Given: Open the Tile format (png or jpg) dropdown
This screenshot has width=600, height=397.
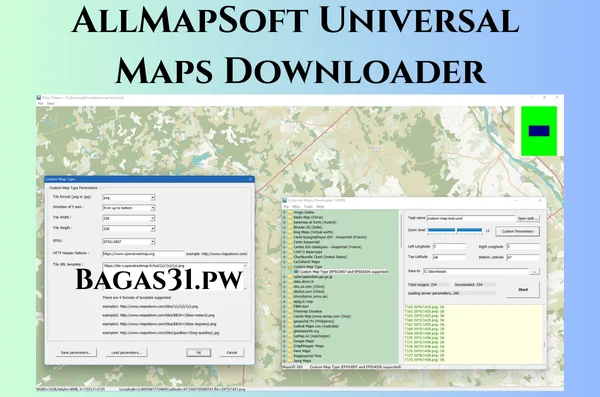Looking at the screenshot, I should click(x=152, y=198).
